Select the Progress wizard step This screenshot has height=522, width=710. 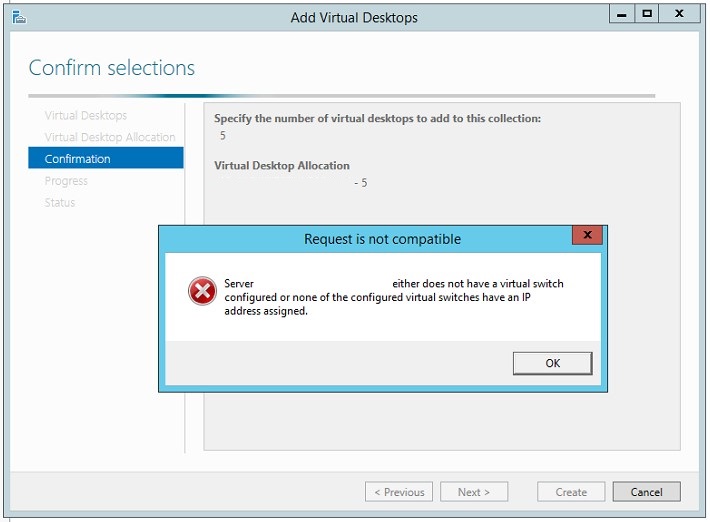pos(66,181)
